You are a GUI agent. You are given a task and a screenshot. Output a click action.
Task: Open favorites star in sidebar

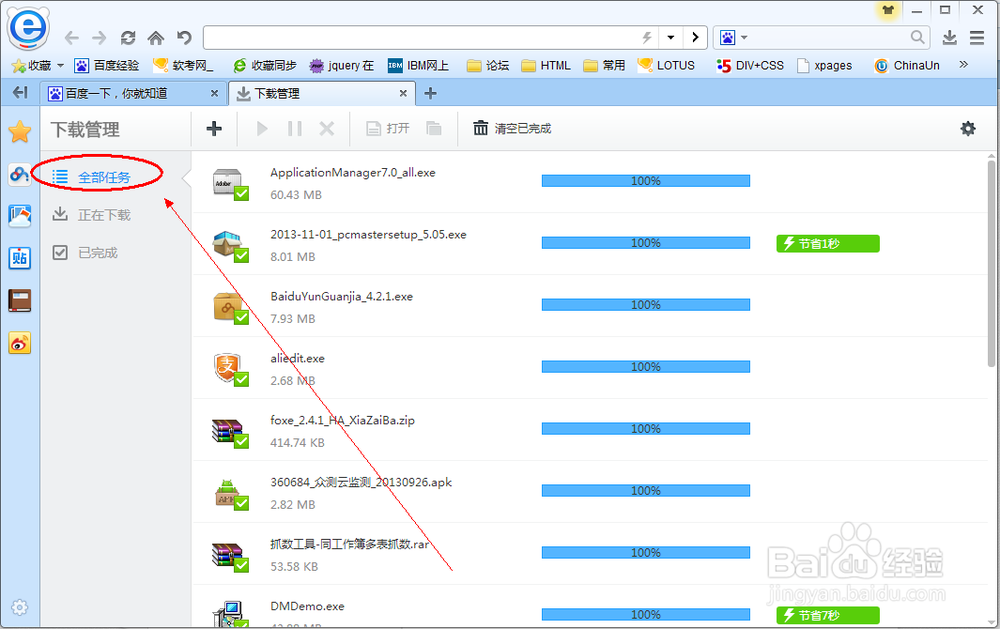click(x=20, y=132)
